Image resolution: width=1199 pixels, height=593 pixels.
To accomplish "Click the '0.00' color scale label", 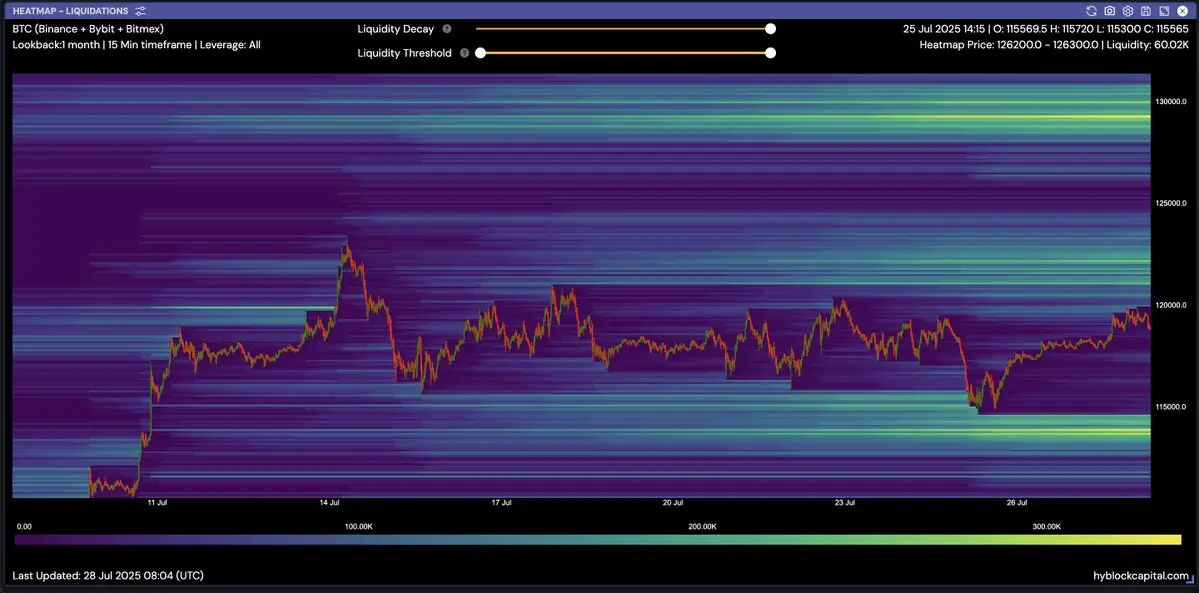I will (x=24, y=526).
